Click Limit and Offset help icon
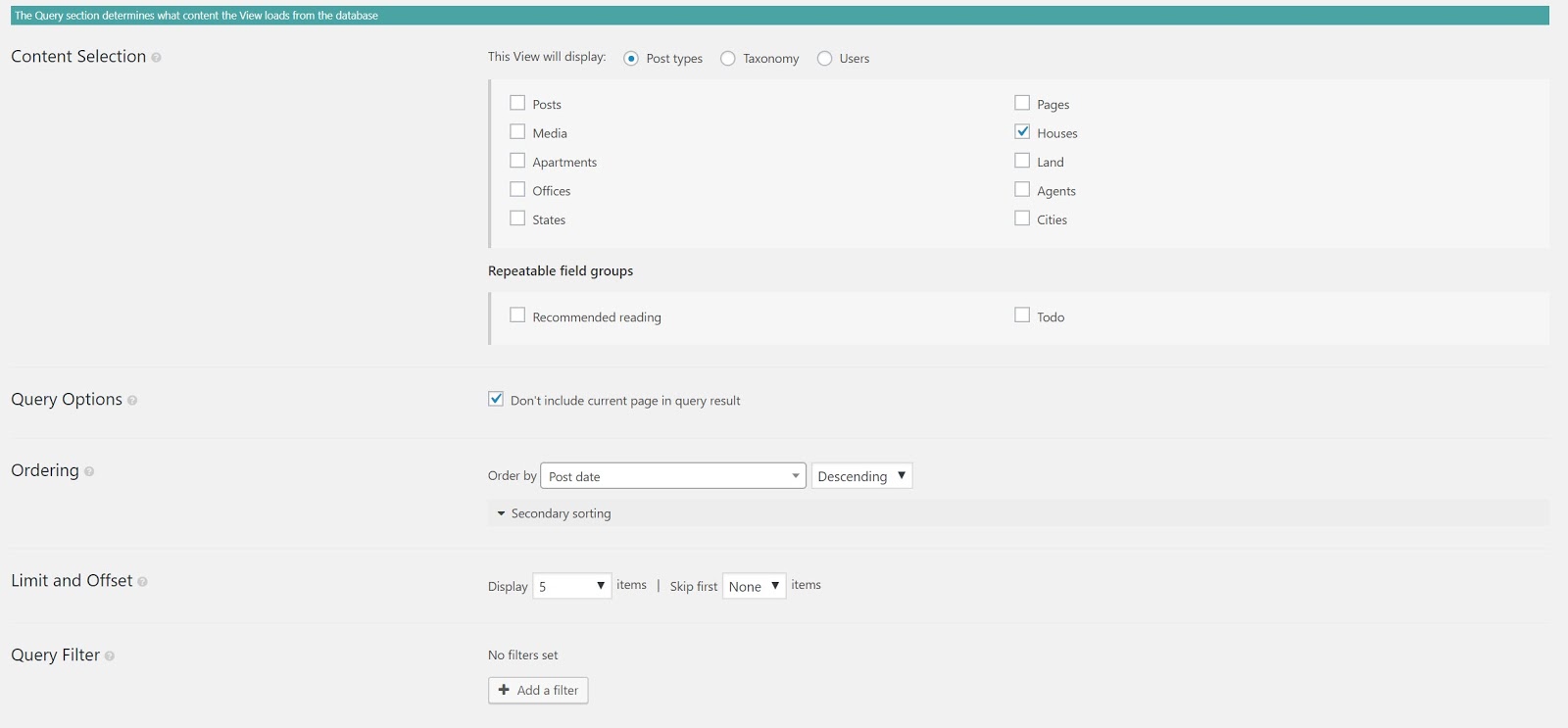This screenshot has height=728, width=1568. [x=142, y=582]
